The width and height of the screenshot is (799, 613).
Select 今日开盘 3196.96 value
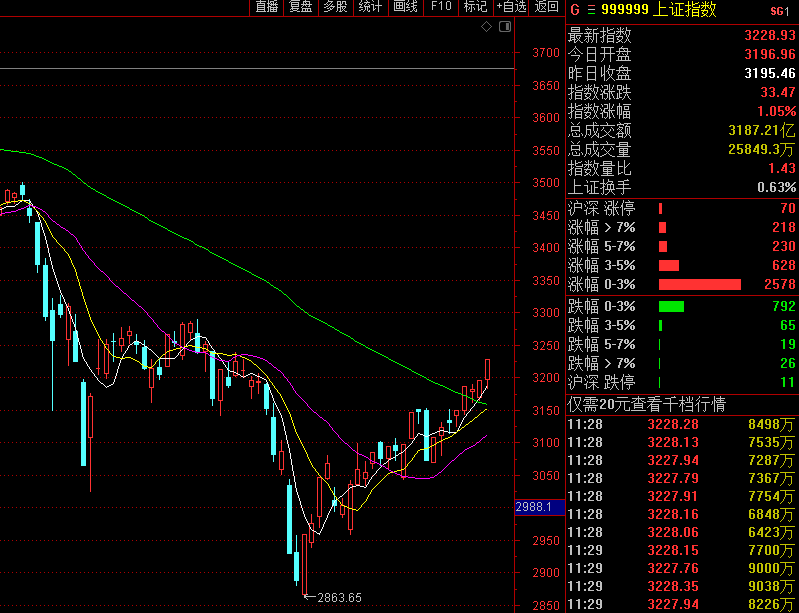769,54
